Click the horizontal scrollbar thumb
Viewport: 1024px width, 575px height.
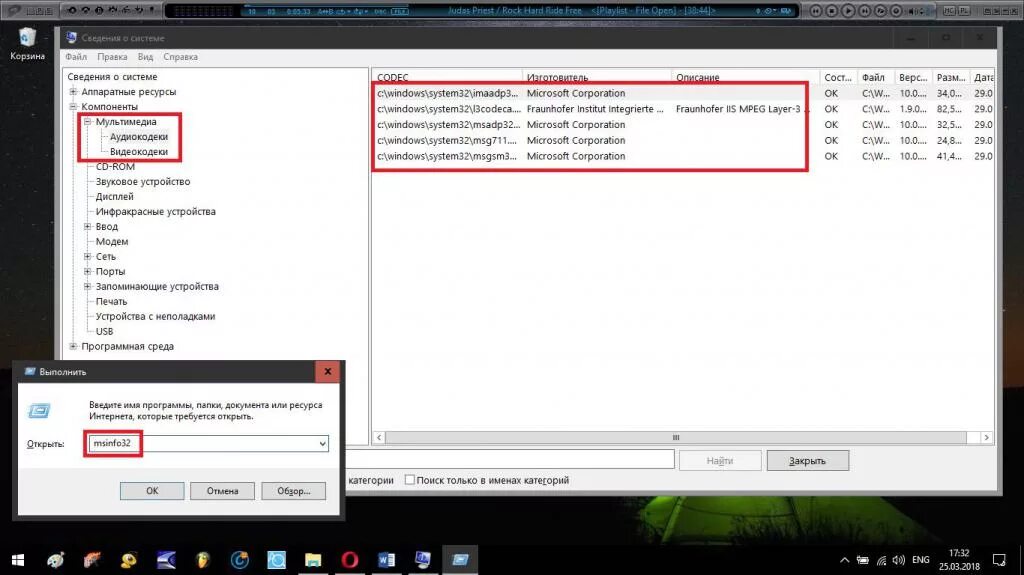coord(676,437)
